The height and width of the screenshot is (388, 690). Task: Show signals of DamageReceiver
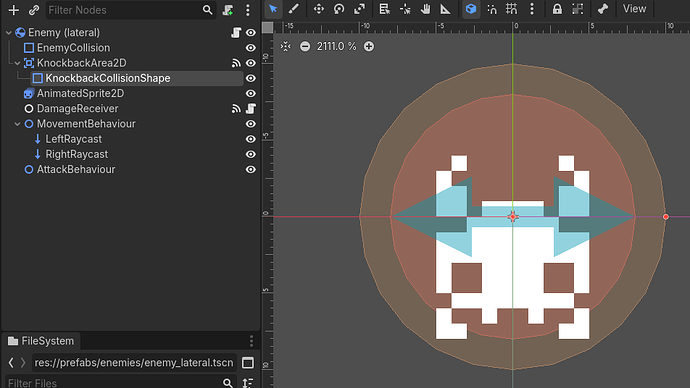[x=236, y=109]
